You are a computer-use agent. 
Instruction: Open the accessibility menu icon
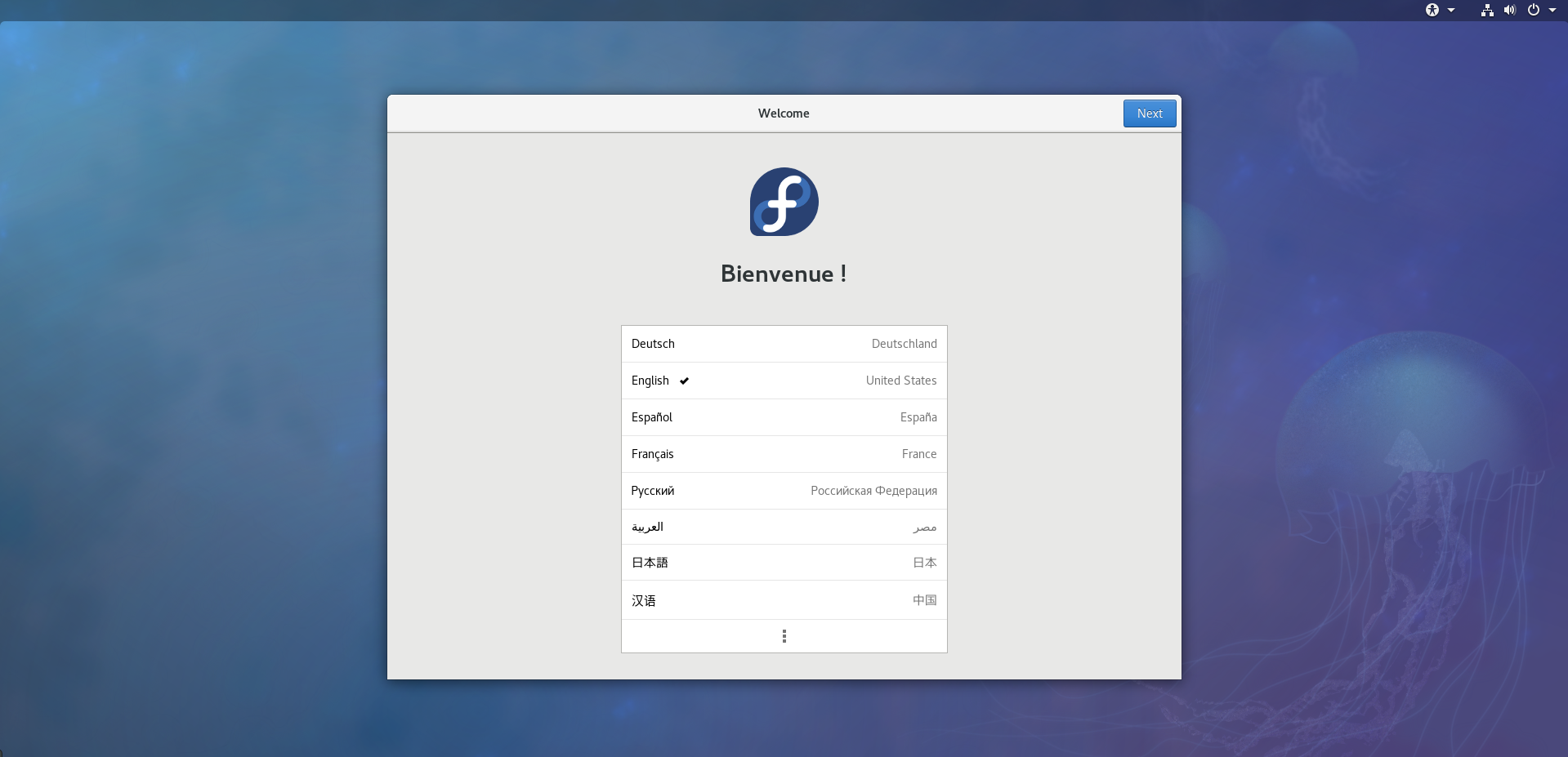[1432, 10]
